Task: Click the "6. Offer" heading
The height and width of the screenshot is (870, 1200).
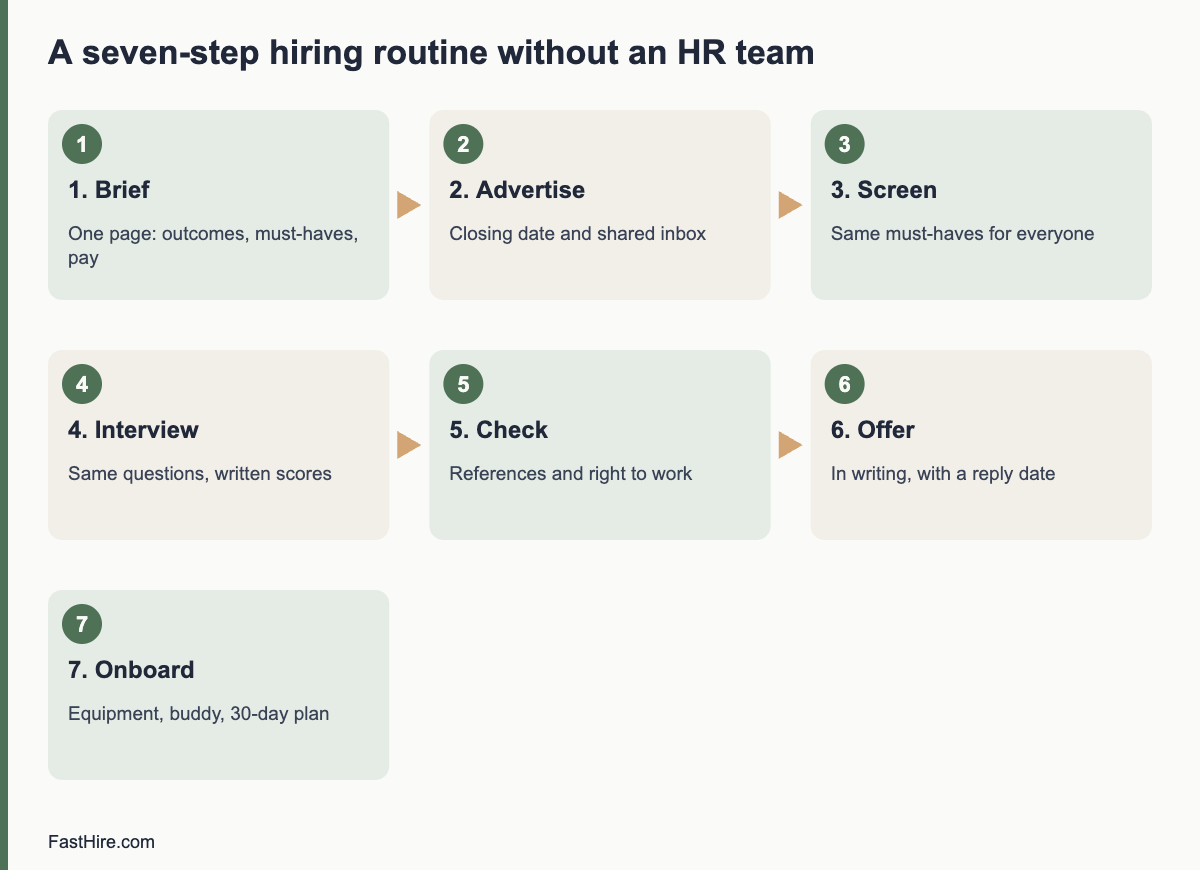Action: 873,430
